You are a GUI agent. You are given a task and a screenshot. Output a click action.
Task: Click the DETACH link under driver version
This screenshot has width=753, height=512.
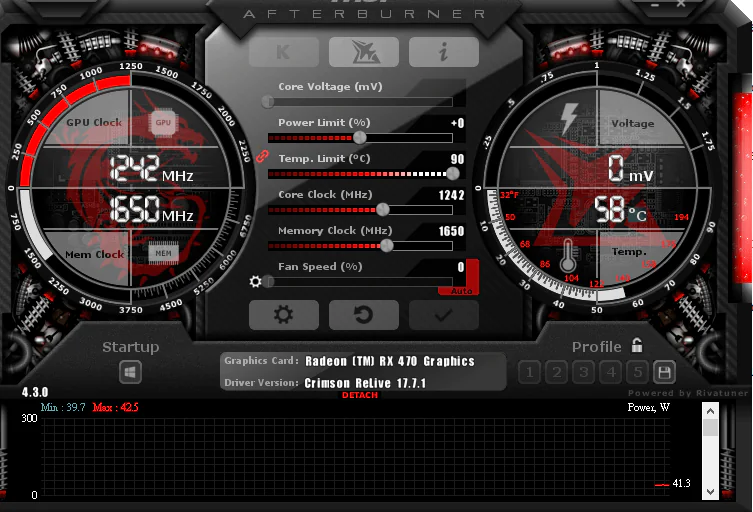pyautogui.click(x=360, y=395)
